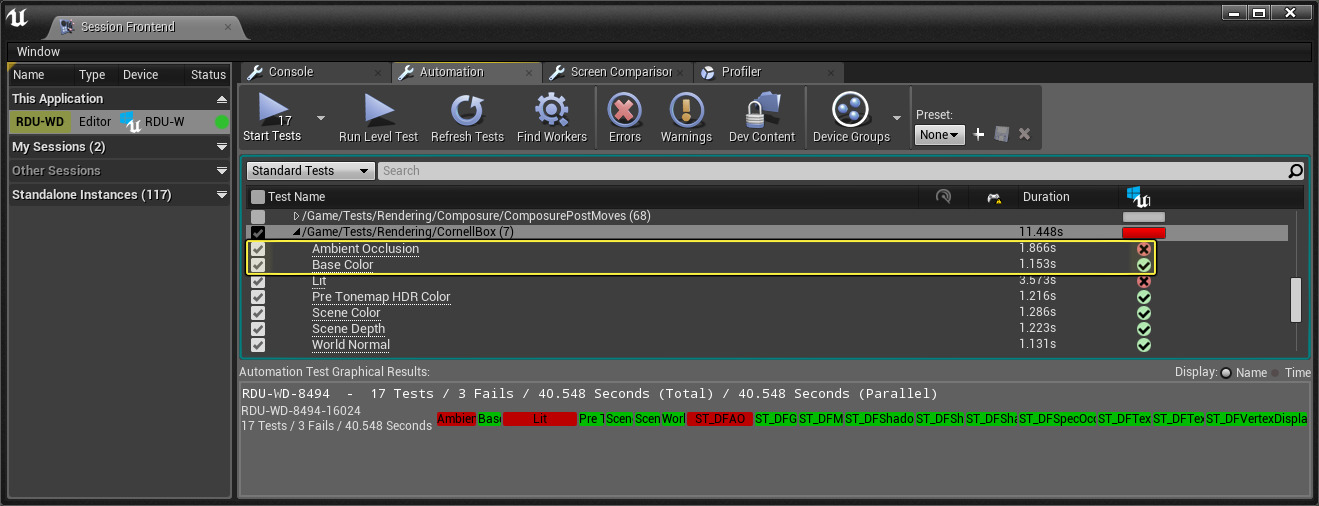
Task: Click the Refresh Tests icon
Action: tap(467, 109)
